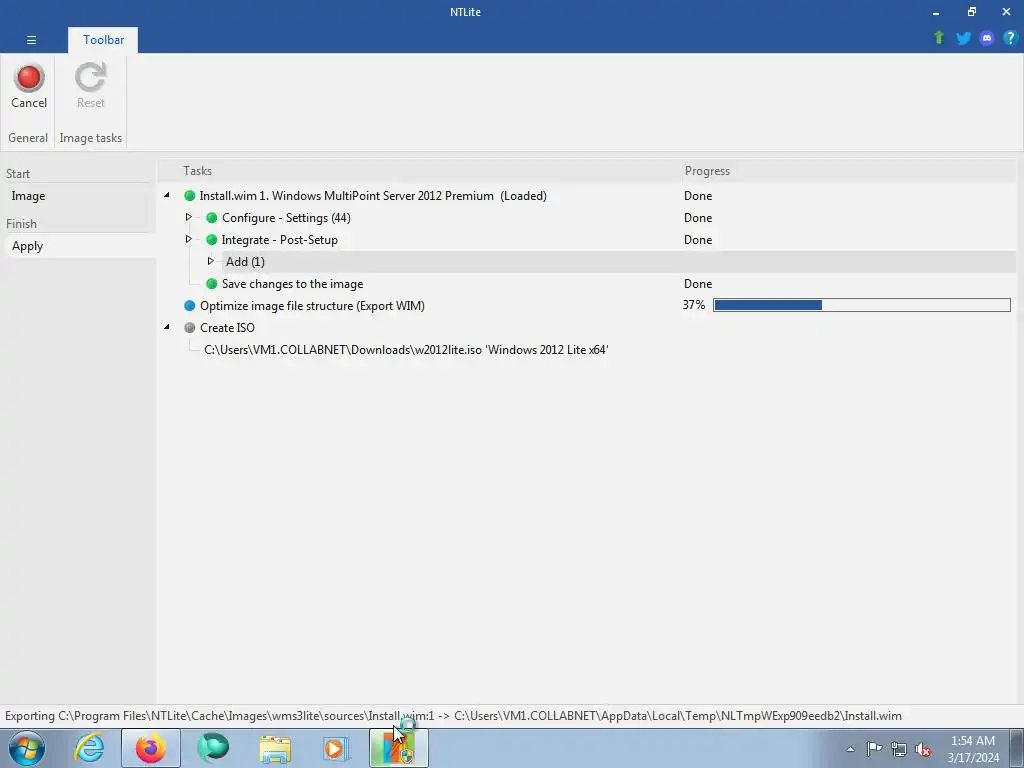Click the muted speaker tray icon
Image resolution: width=1024 pixels, height=768 pixels.
pyautogui.click(x=923, y=749)
